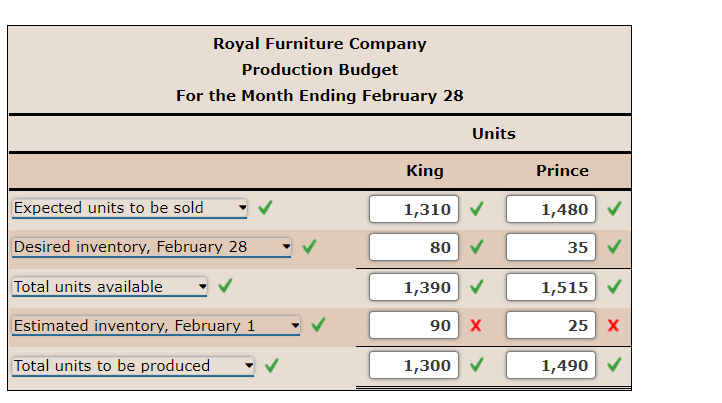The width and height of the screenshot is (722, 403).
Task: Click green checkmark beside 'Estimated inventory, February 1' label
Action: [318, 325]
